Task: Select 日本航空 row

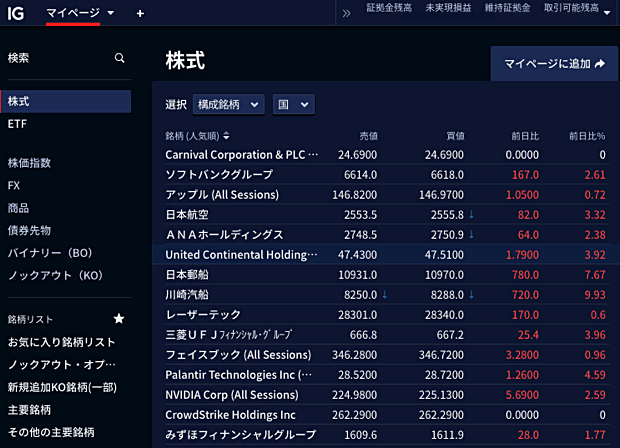Action: tap(386, 215)
